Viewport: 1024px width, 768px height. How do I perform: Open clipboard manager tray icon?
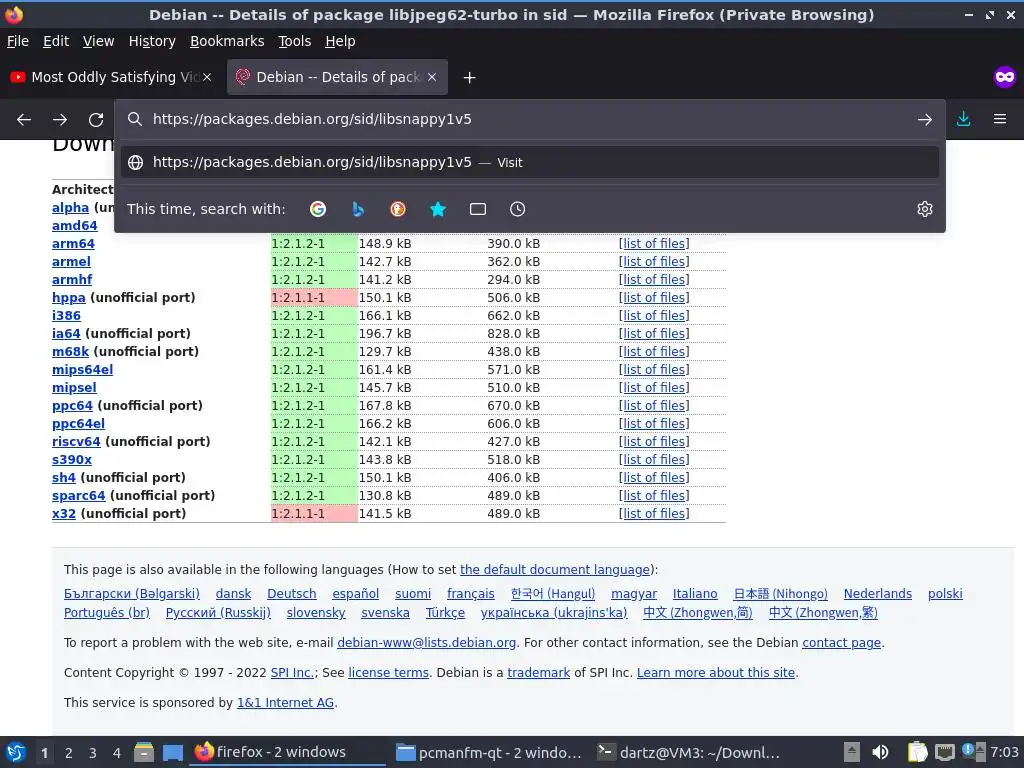[x=918, y=752]
